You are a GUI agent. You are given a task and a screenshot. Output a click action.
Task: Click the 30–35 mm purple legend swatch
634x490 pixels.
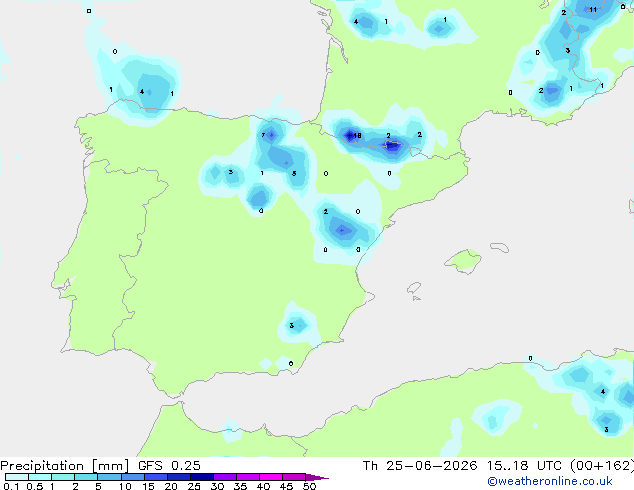coord(225,477)
